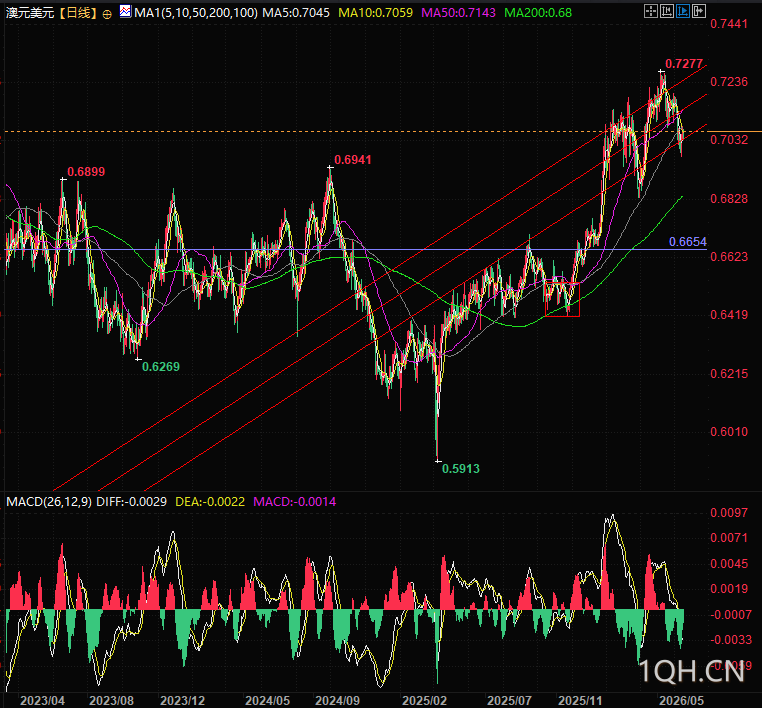
Task: Click the 0.6215 price axis value
Action: [729, 374]
